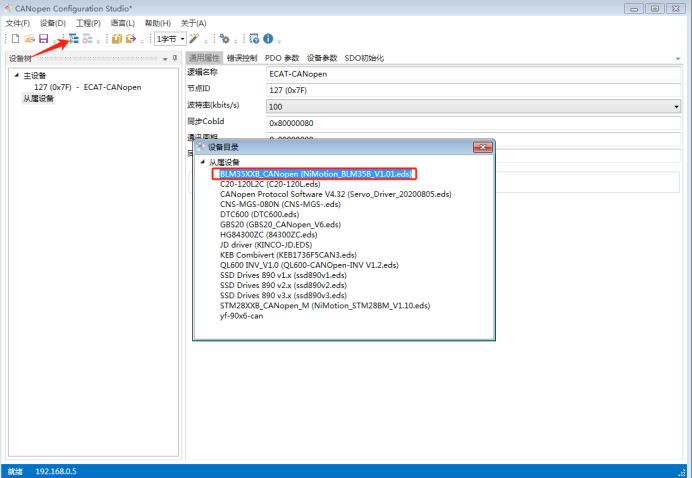Open the 语言(L) menu
The image size is (692, 478).
click(x=122, y=23)
